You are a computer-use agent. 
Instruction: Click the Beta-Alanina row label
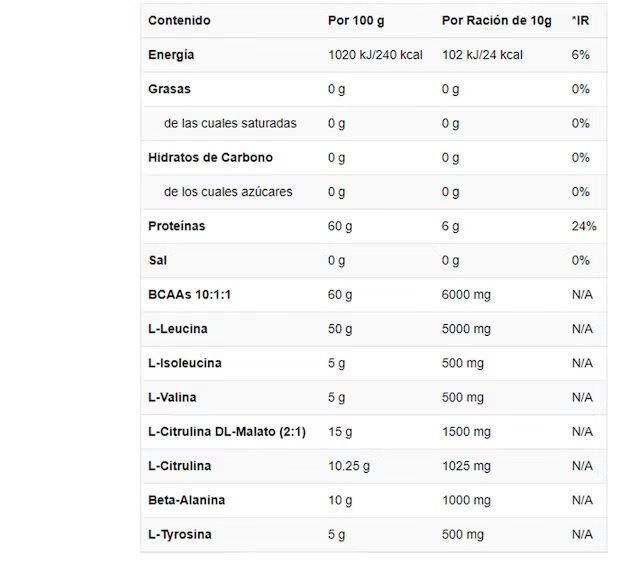[x=186, y=500]
